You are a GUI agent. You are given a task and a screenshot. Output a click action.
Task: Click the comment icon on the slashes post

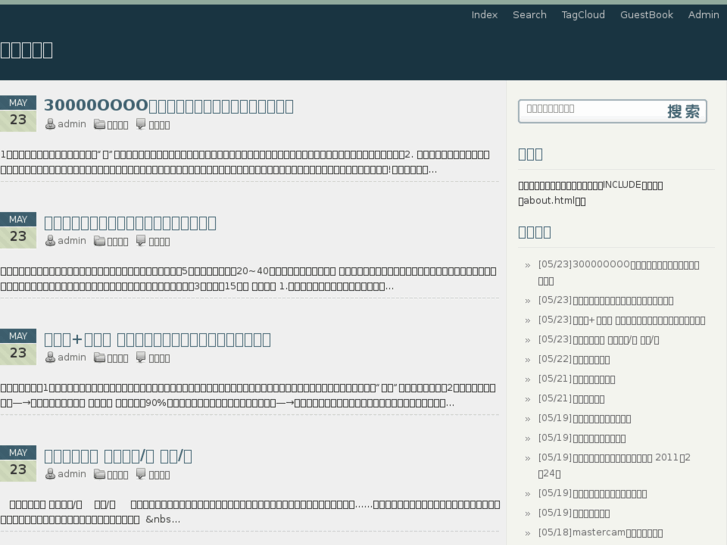pos(141,474)
